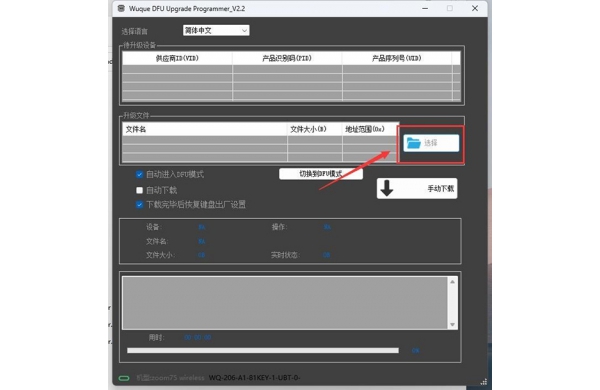The height and width of the screenshot is (390, 600).
Task: Click the down arrow icon on 手动下载 button
Action: point(387,188)
